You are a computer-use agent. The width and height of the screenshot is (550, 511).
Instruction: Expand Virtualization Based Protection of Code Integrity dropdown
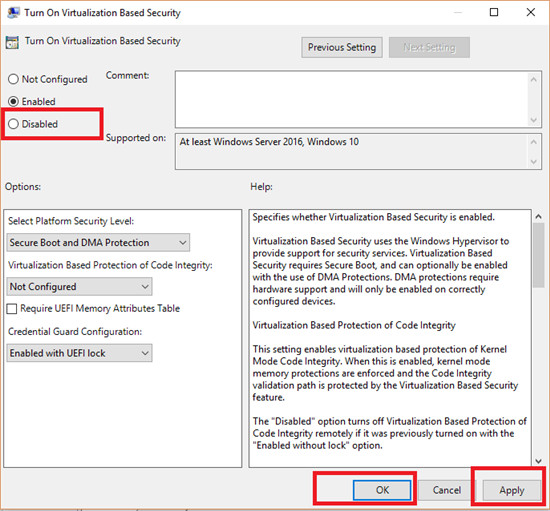pos(79,287)
